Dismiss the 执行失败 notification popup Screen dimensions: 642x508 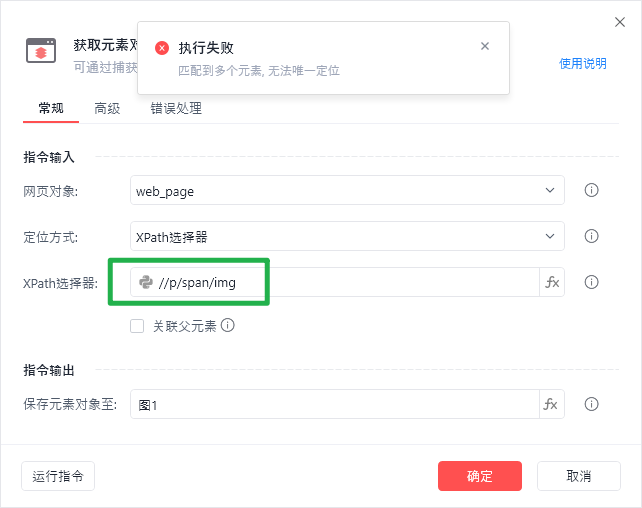pyautogui.click(x=485, y=46)
